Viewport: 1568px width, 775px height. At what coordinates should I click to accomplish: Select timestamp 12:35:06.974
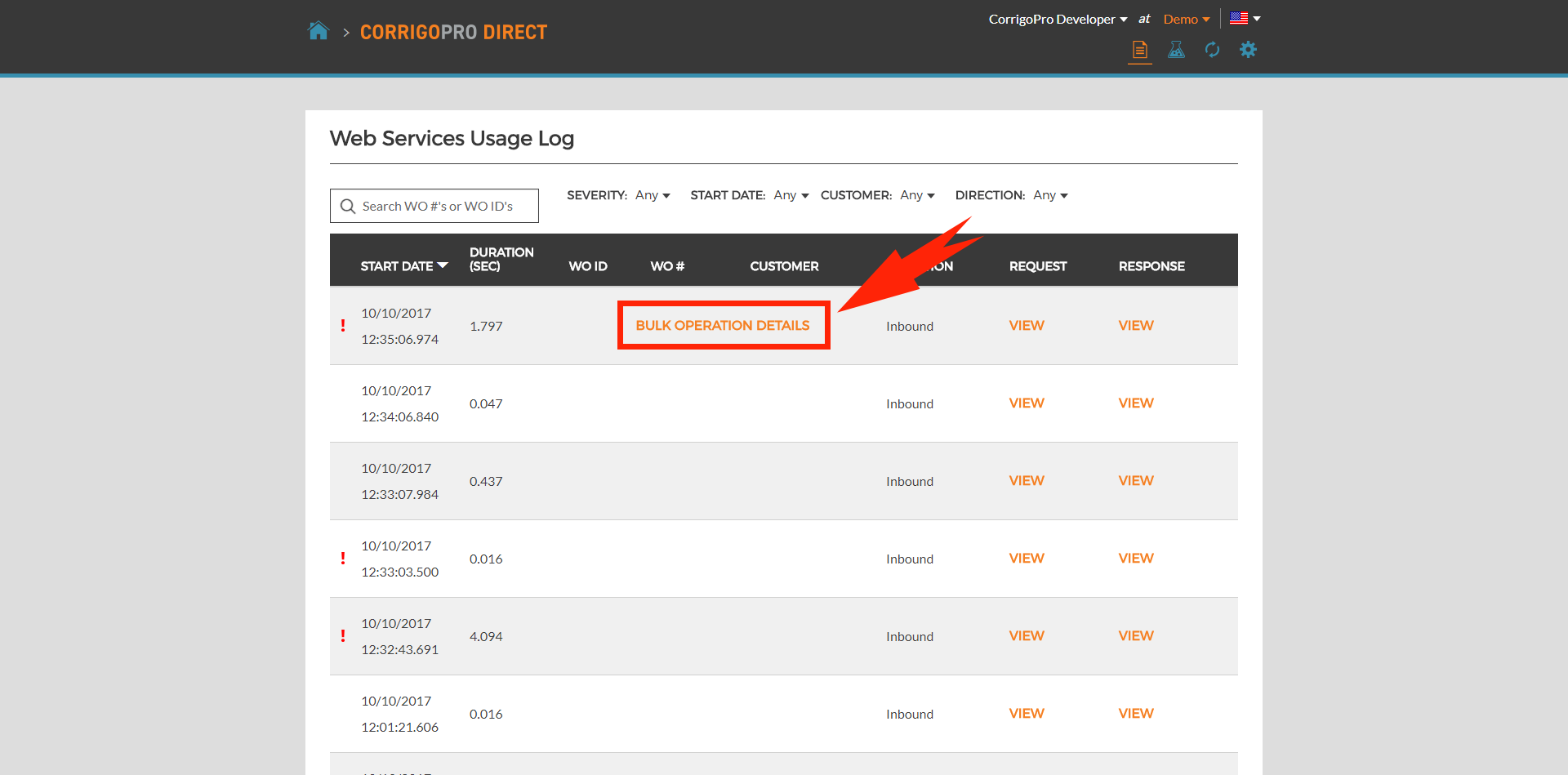click(400, 339)
